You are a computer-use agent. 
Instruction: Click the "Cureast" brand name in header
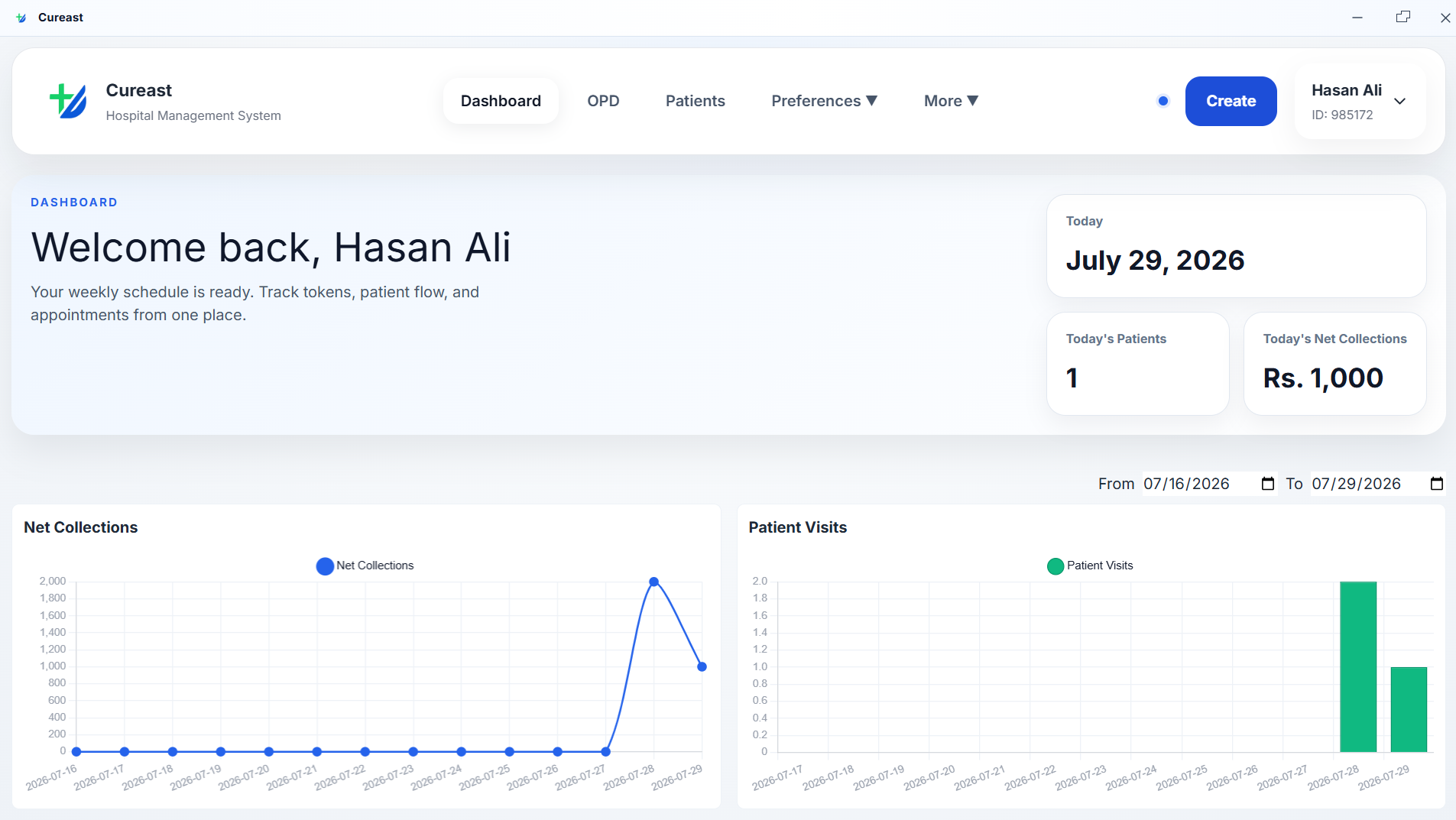click(x=139, y=90)
